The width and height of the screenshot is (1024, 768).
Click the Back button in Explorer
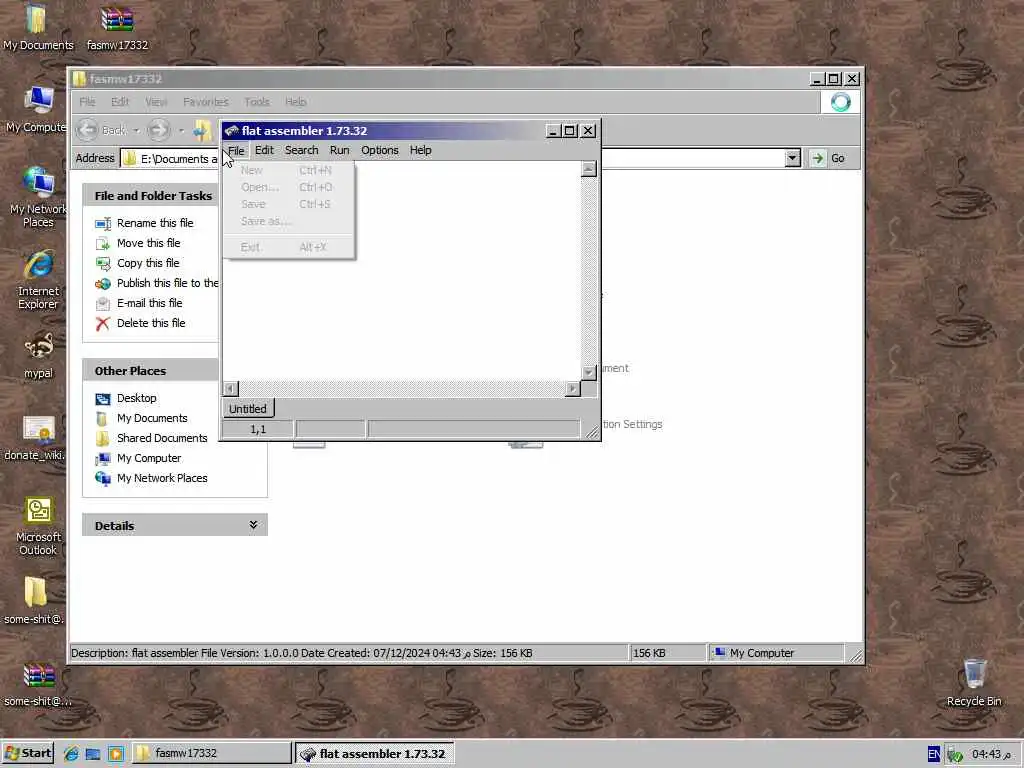coord(103,131)
